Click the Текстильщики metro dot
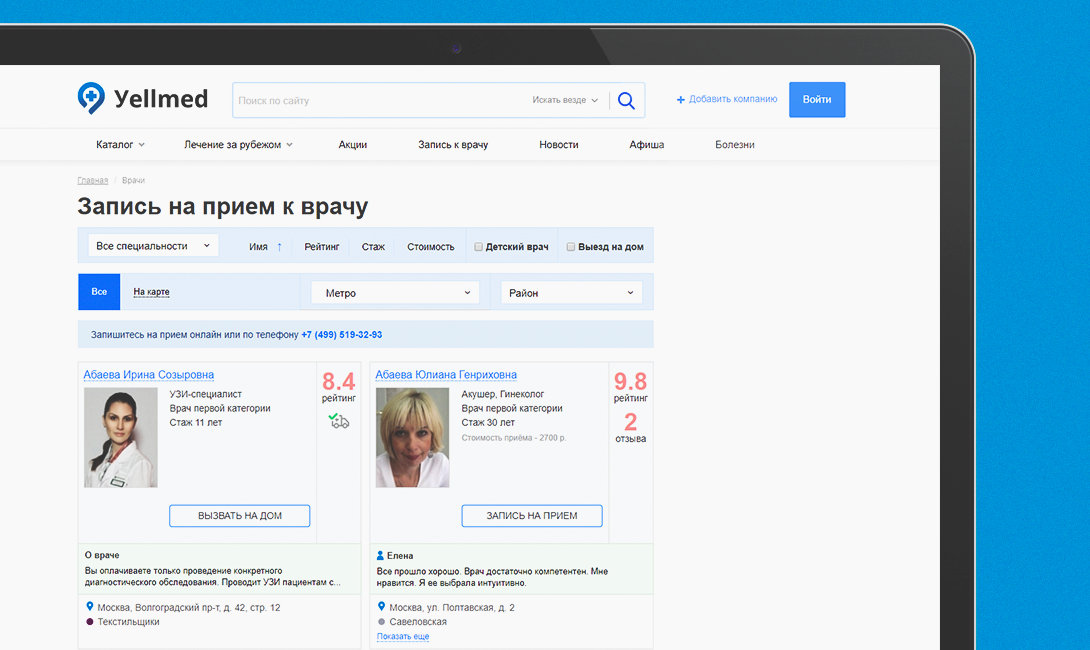 (90, 621)
